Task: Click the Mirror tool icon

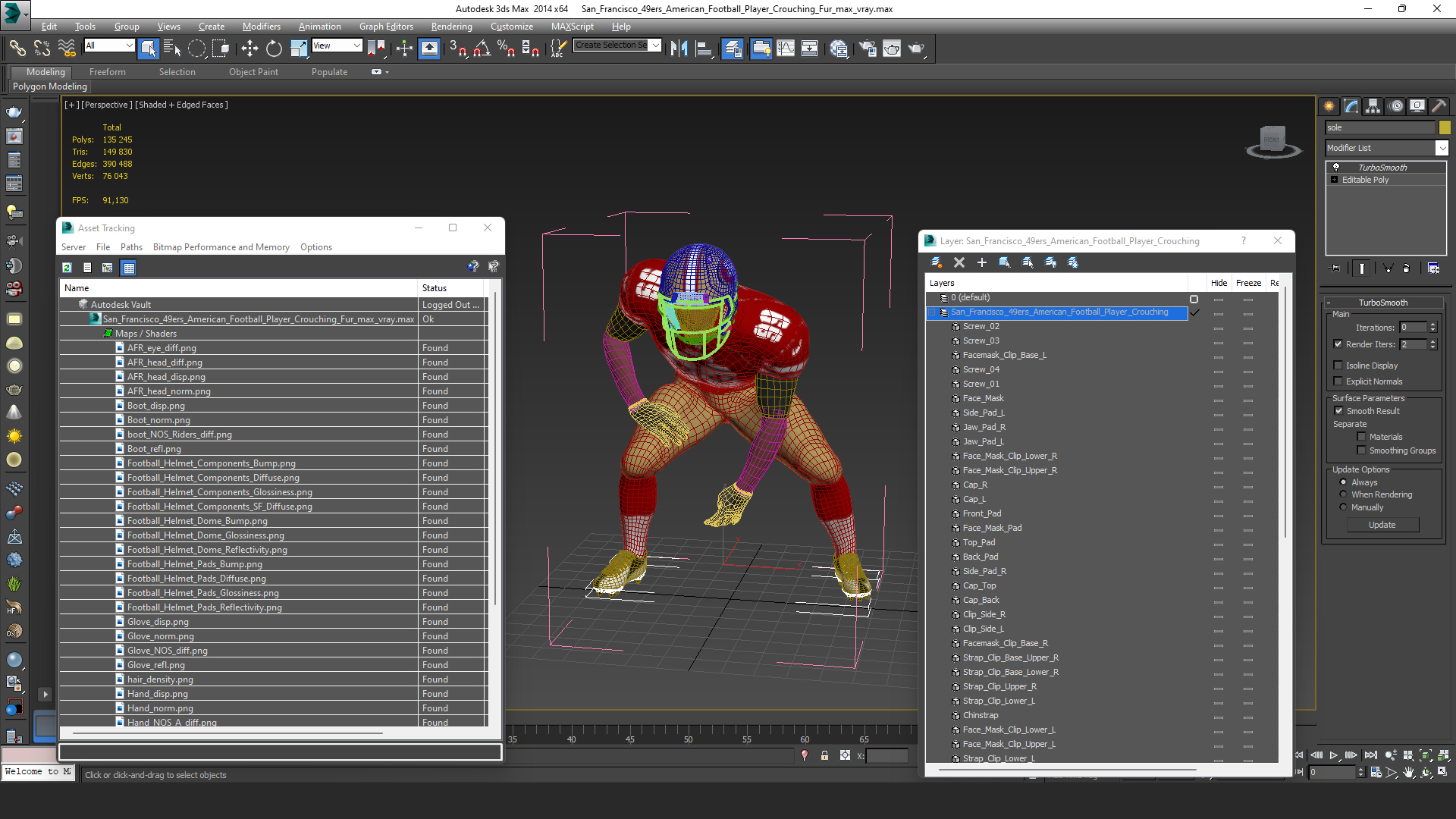Action: [x=679, y=49]
